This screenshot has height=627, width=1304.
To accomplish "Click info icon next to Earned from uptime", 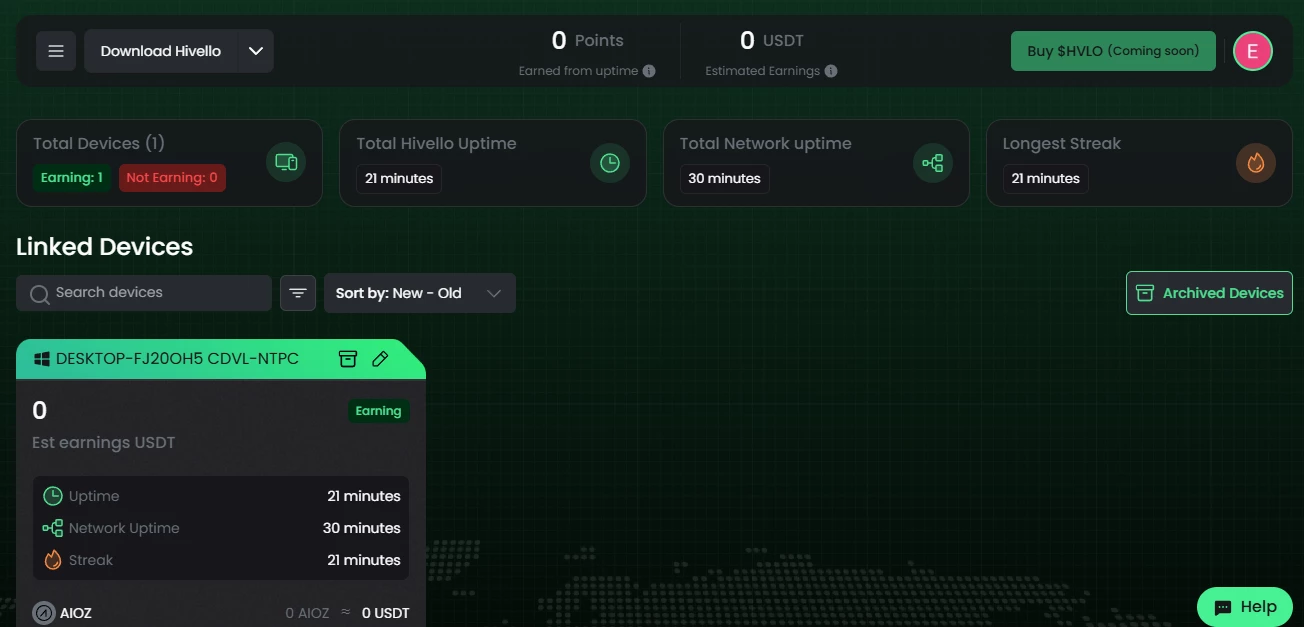I will 649,71.
